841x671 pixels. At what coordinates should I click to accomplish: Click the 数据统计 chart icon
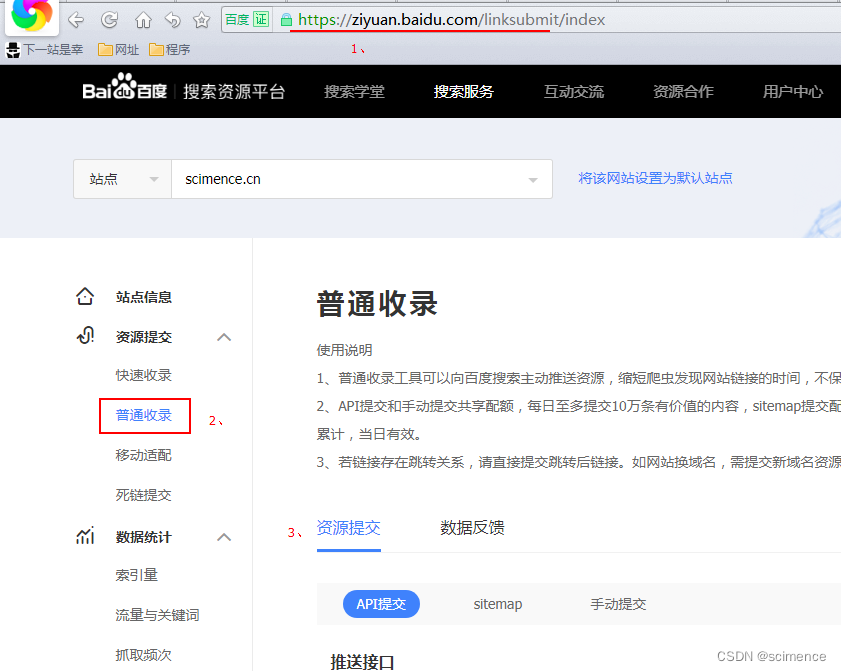[85, 535]
